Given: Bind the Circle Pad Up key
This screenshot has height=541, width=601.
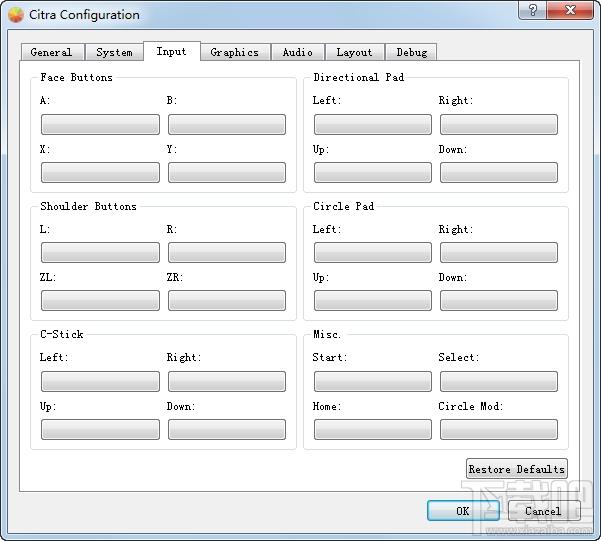Looking at the screenshot, I should pos(373,300).
